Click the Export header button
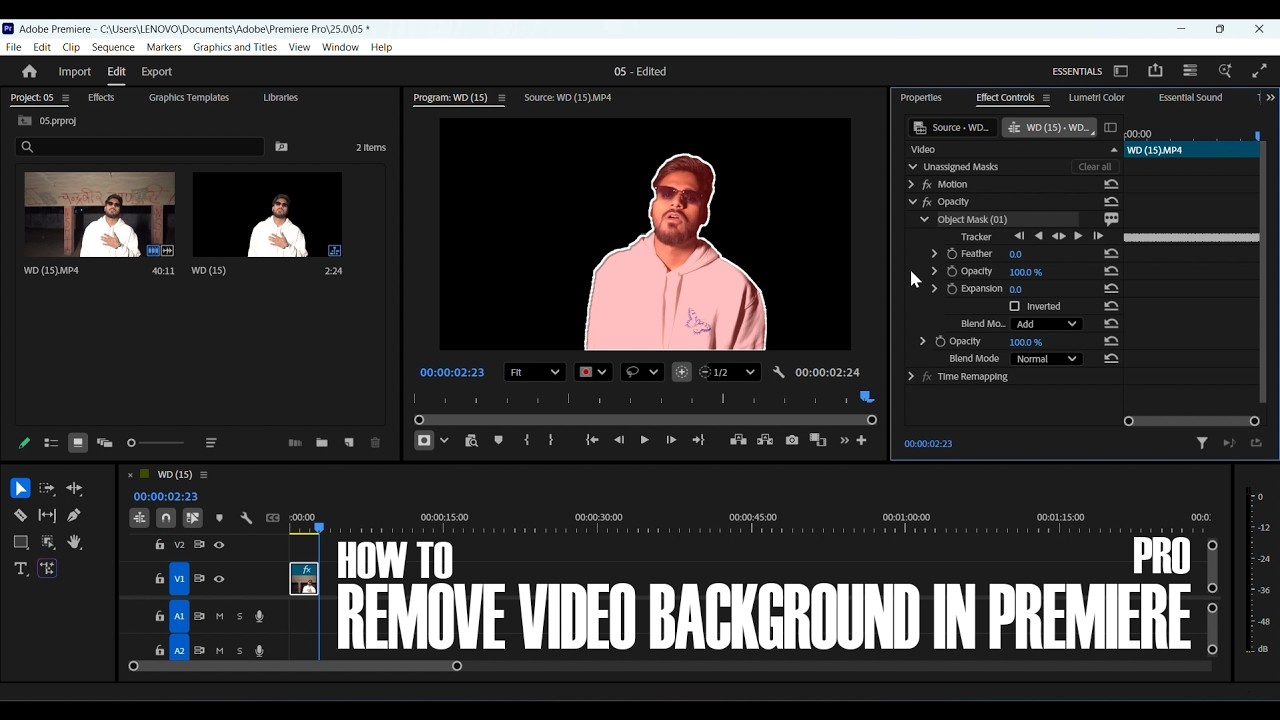1280x720 pixels. point(156,72)
